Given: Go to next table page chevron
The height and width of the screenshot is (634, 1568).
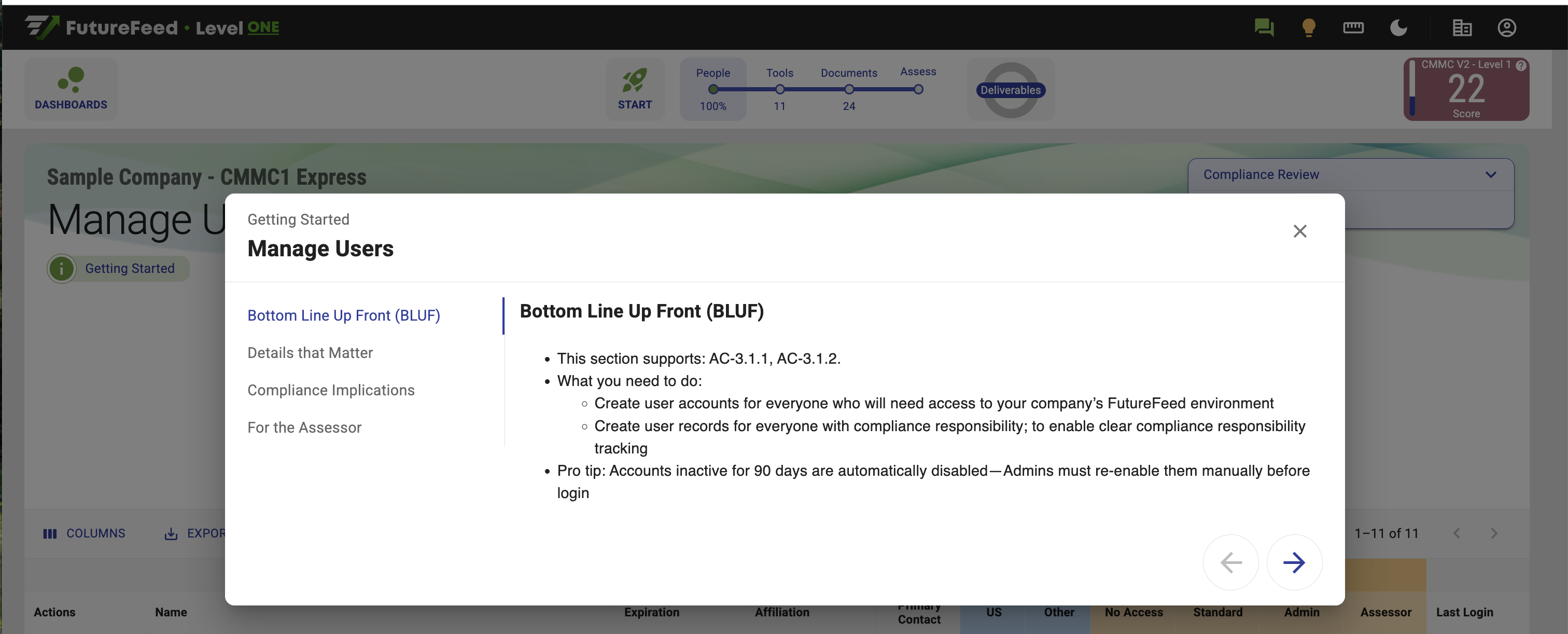Looking at the screenshot, I should pos(1494,533).
